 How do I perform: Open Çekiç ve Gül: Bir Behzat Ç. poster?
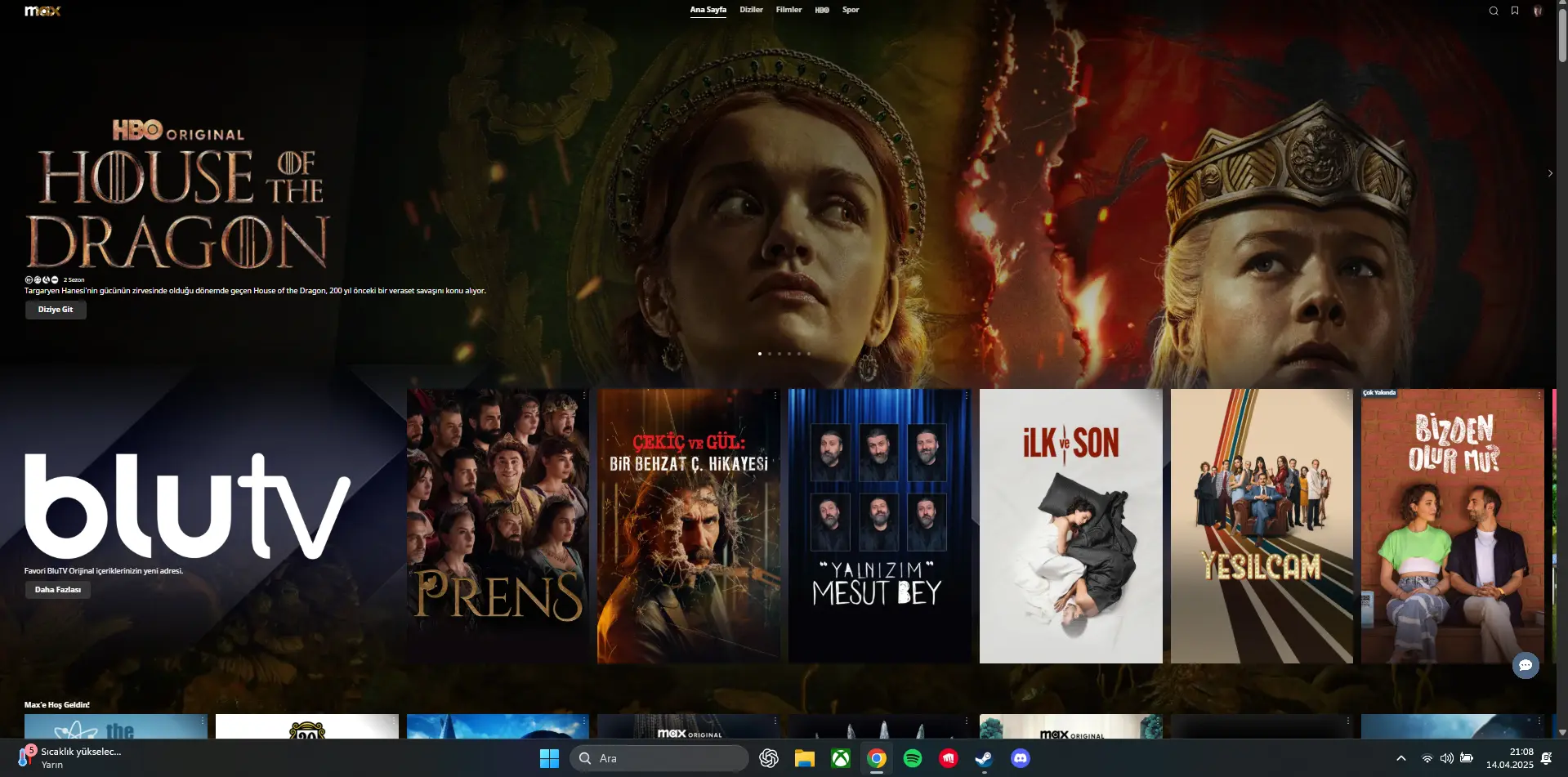(x=689, y=526)
